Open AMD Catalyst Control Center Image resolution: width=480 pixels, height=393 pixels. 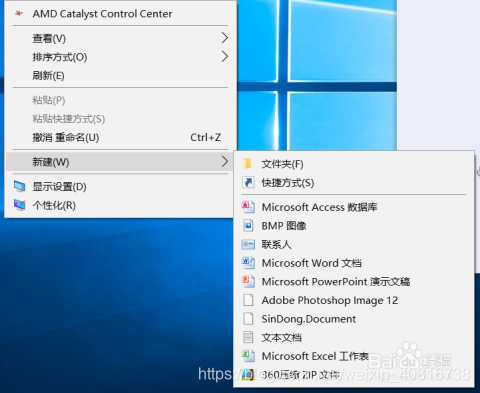click(x=120, y=14)
